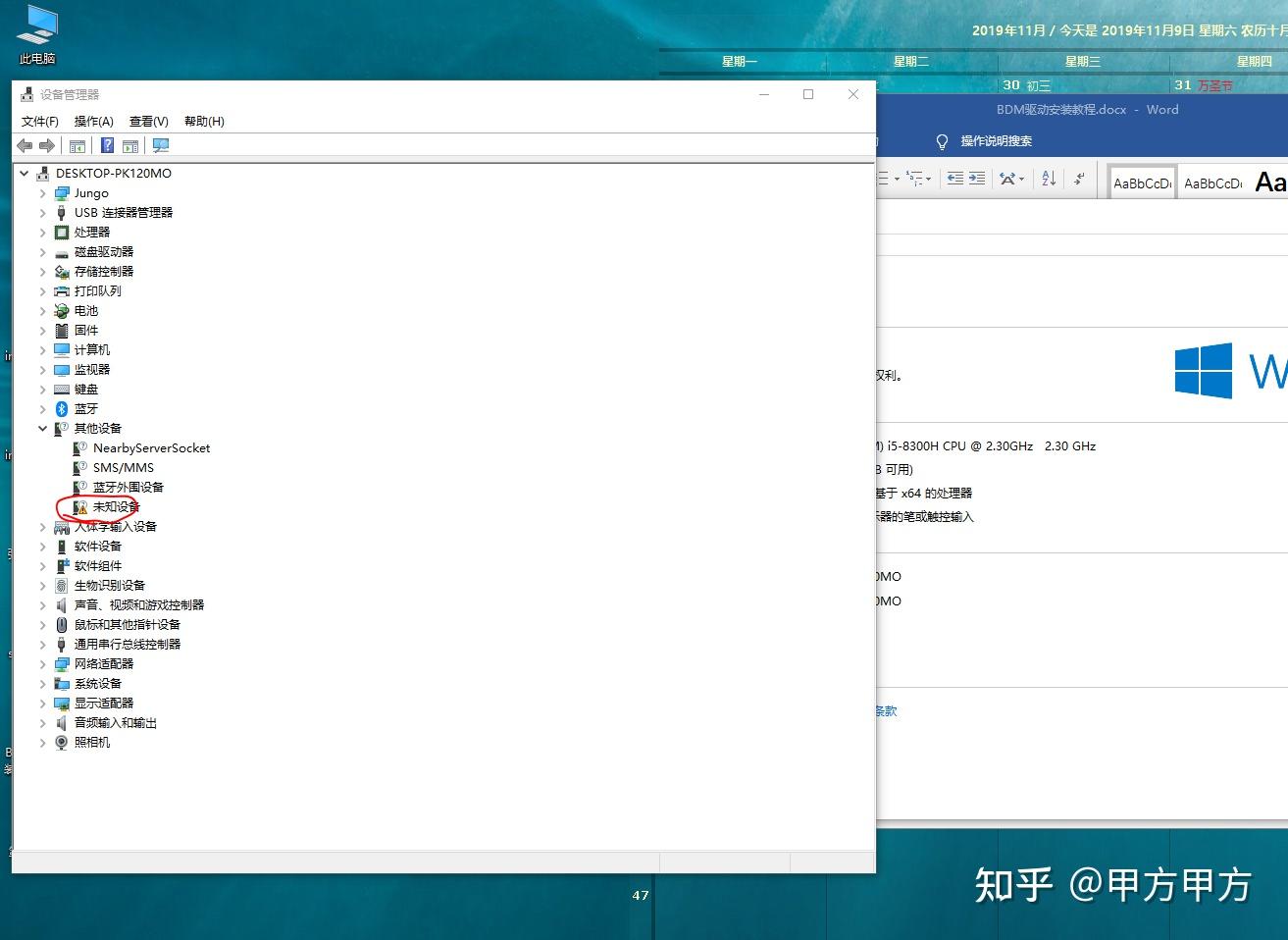This screenshot has height=940, width=1288.
Task: Expand the 网络适配器 node
Action: 43,663
